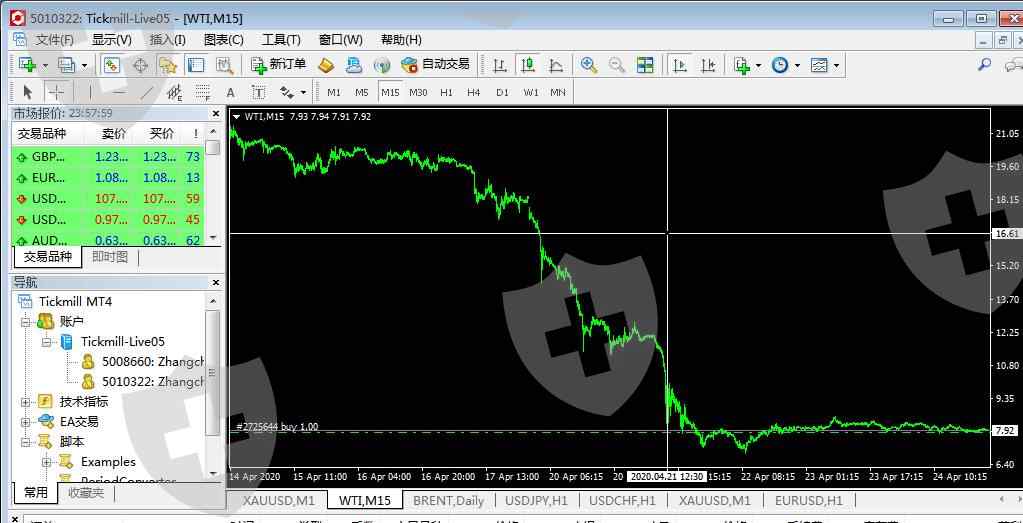Viewport: 1023px width, 523px height.
Task: Select the Horizontal Line drawing tool
Action: 119,92
